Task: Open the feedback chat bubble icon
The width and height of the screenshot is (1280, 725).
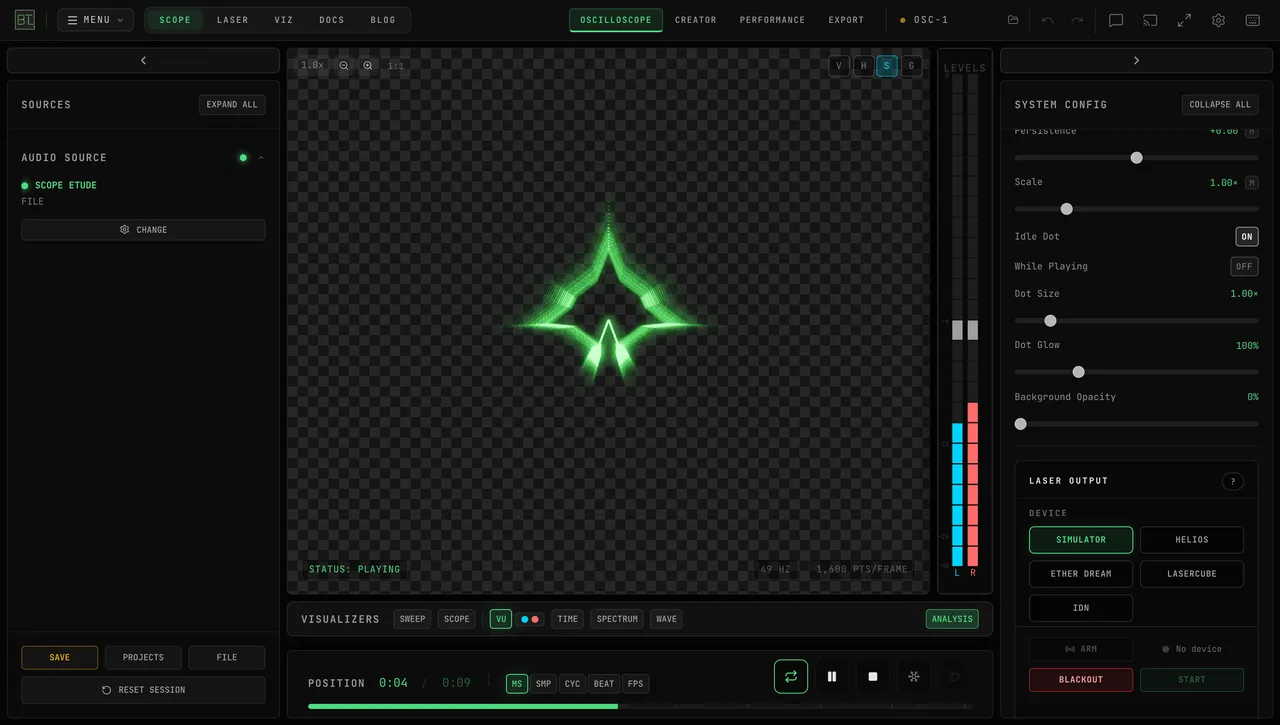Action: (1116, 20)
